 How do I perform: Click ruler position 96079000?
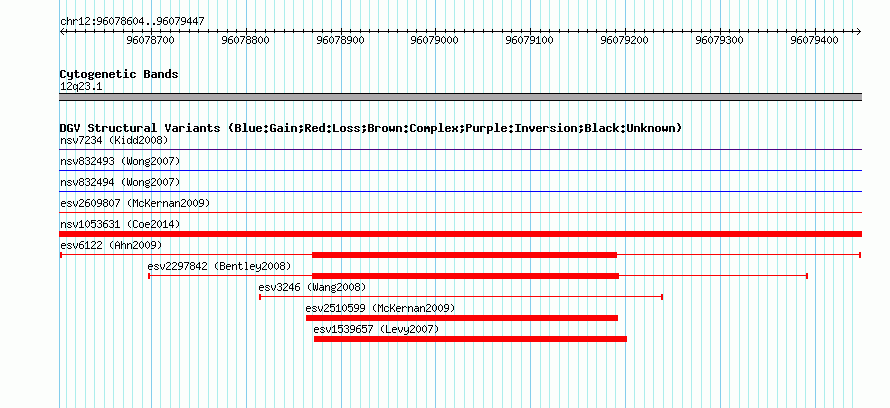tap(435, 40)
